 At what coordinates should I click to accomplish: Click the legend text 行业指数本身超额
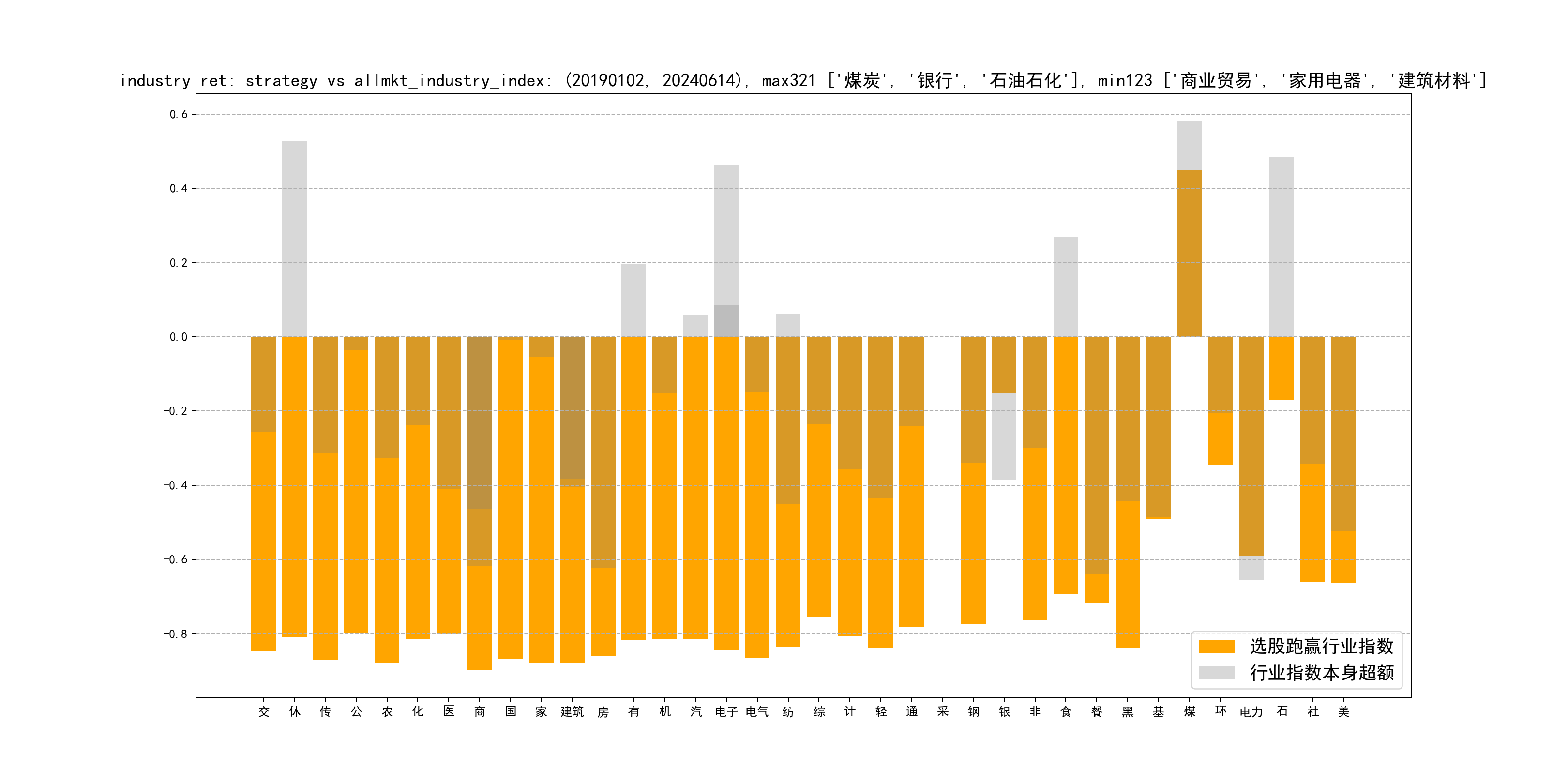[1322, 673]
